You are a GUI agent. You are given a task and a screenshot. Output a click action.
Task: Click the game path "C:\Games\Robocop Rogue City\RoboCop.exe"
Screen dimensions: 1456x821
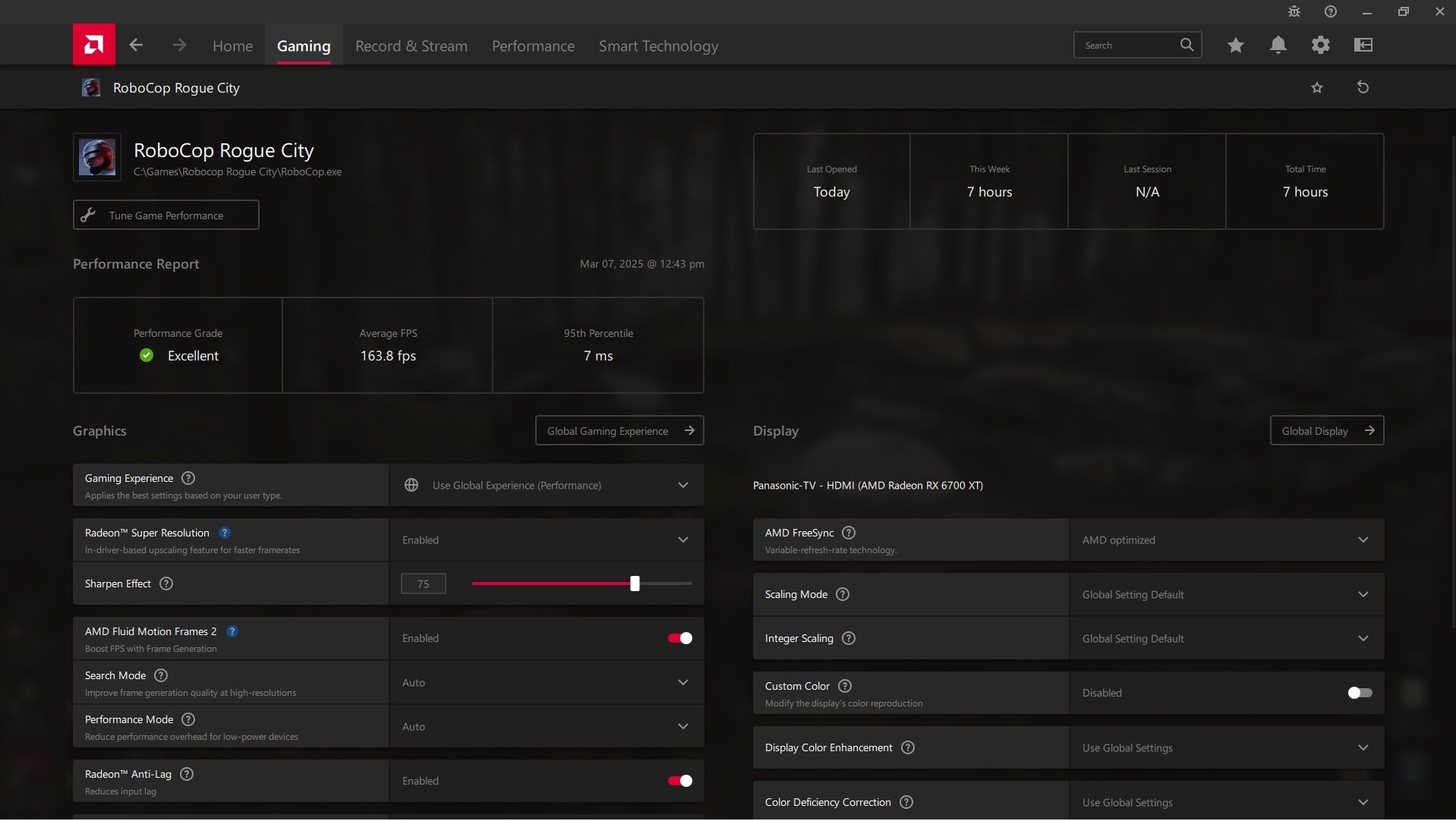238,171
